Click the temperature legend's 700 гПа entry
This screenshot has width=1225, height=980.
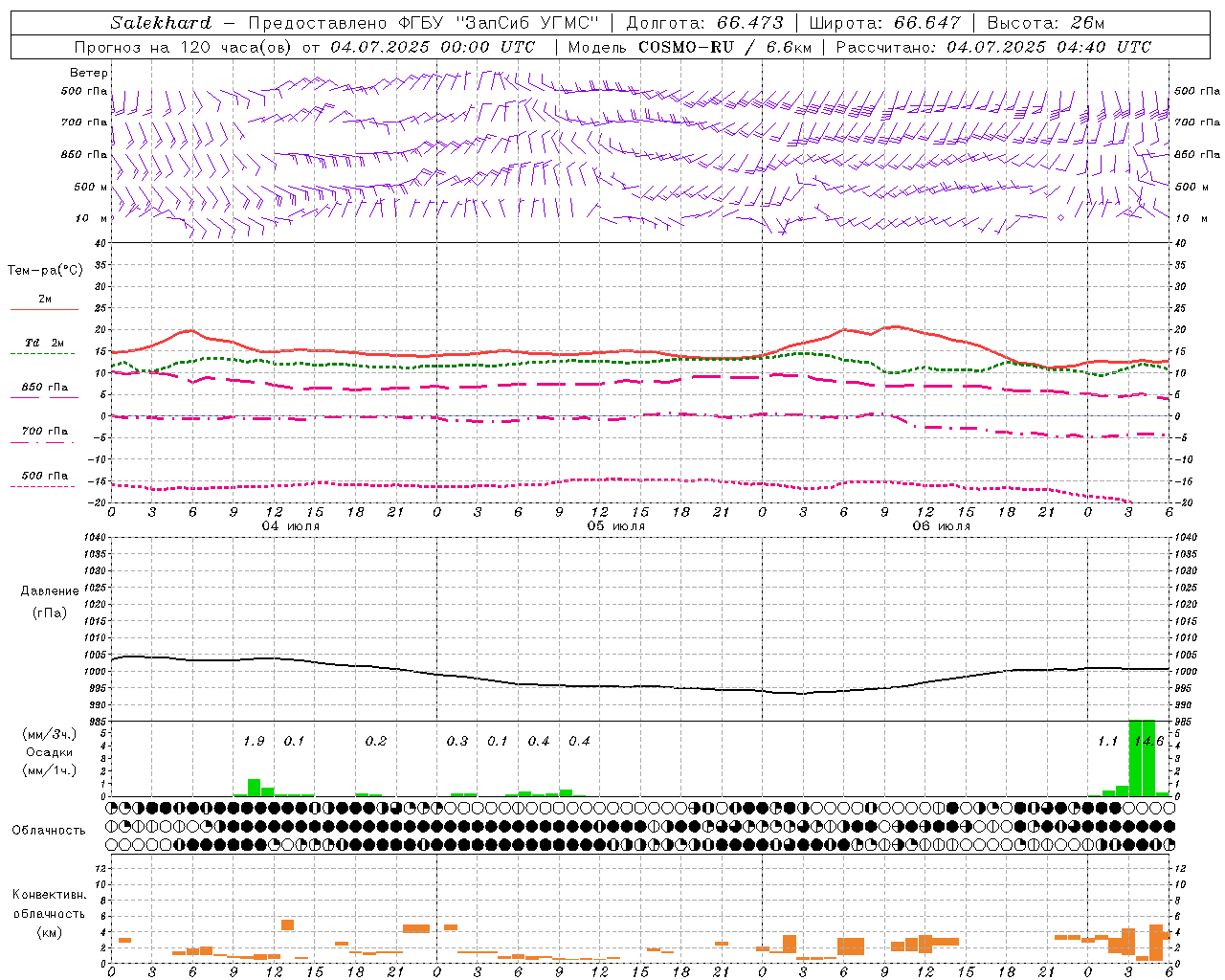point(45,432)
